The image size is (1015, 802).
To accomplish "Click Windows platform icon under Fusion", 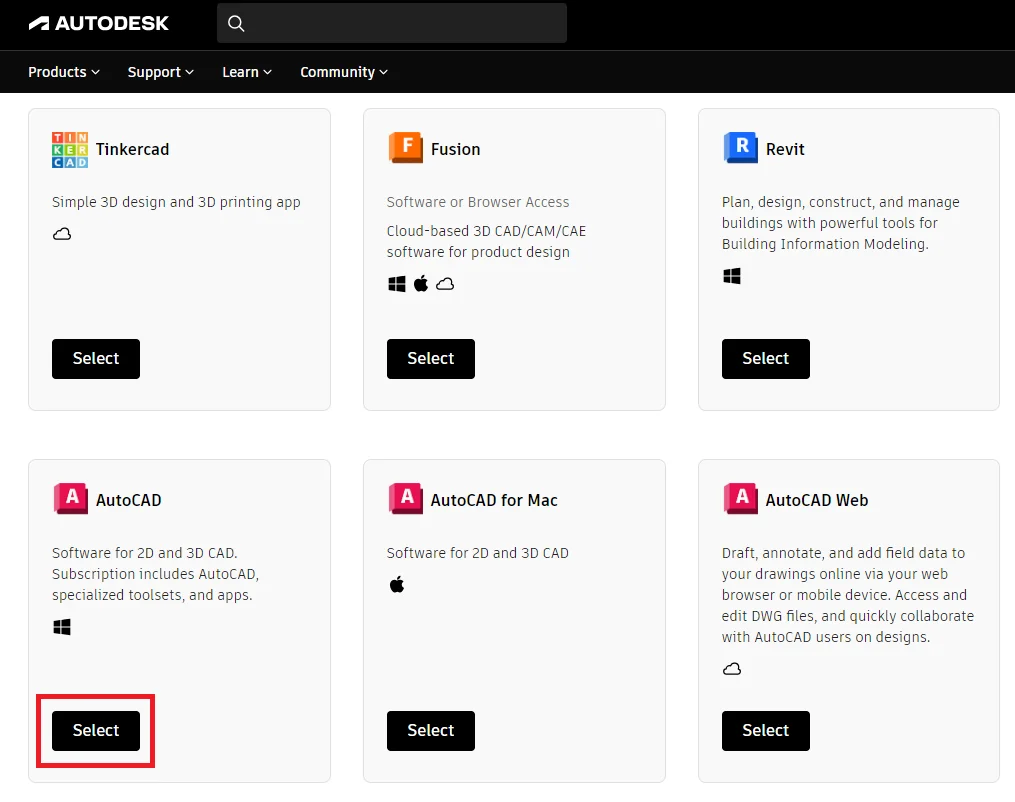I will [x=397, y=284].
